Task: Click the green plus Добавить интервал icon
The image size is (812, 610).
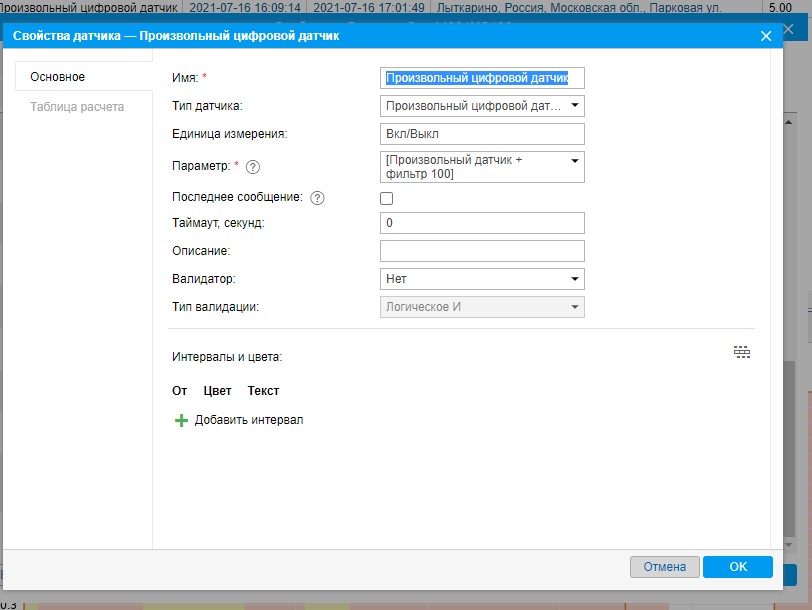Action: pos(181,421)
